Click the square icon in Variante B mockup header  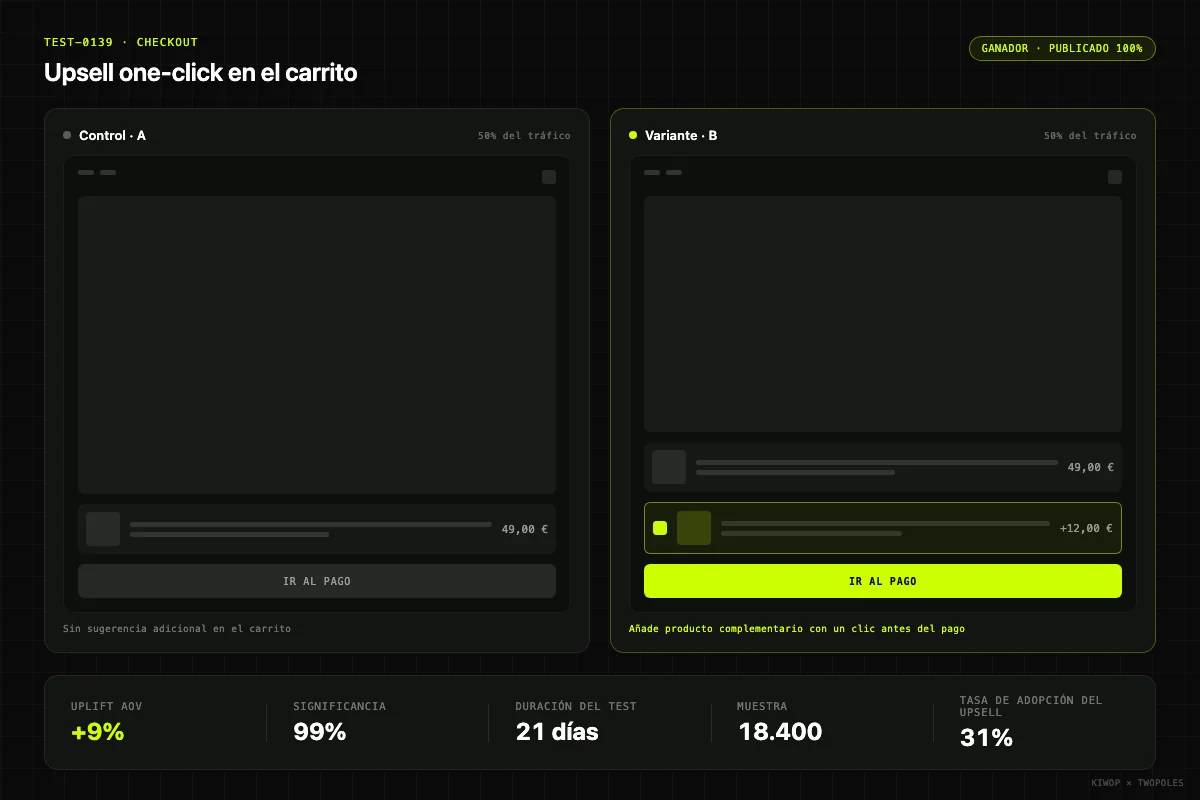(1115, 177)
